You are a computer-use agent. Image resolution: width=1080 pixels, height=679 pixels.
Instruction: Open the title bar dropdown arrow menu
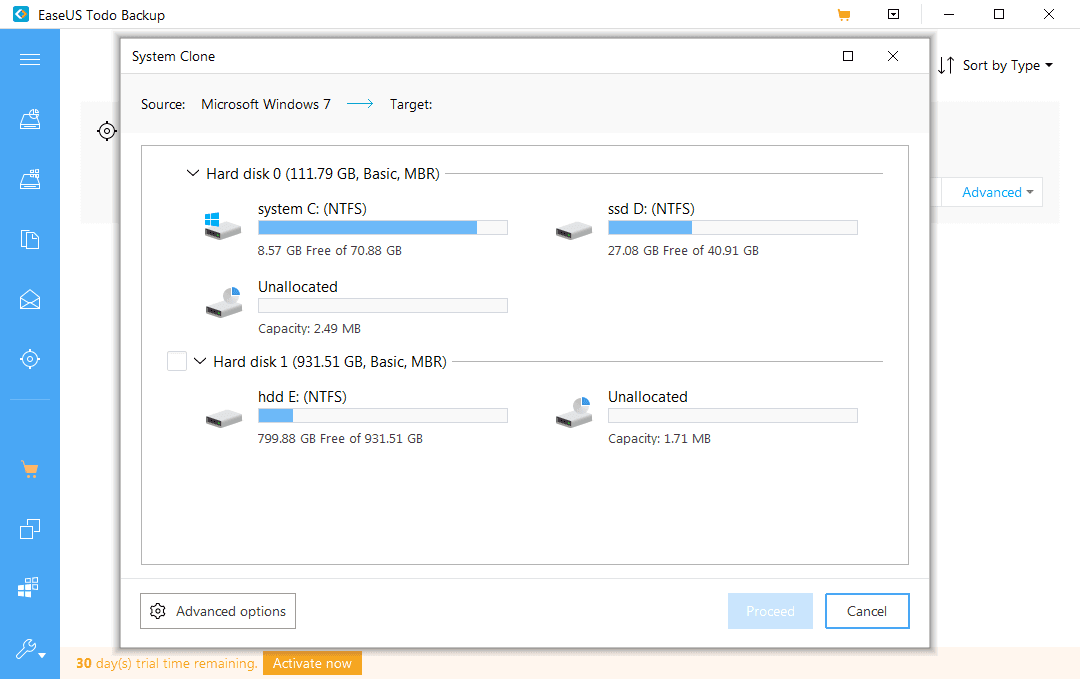point(893,14)
